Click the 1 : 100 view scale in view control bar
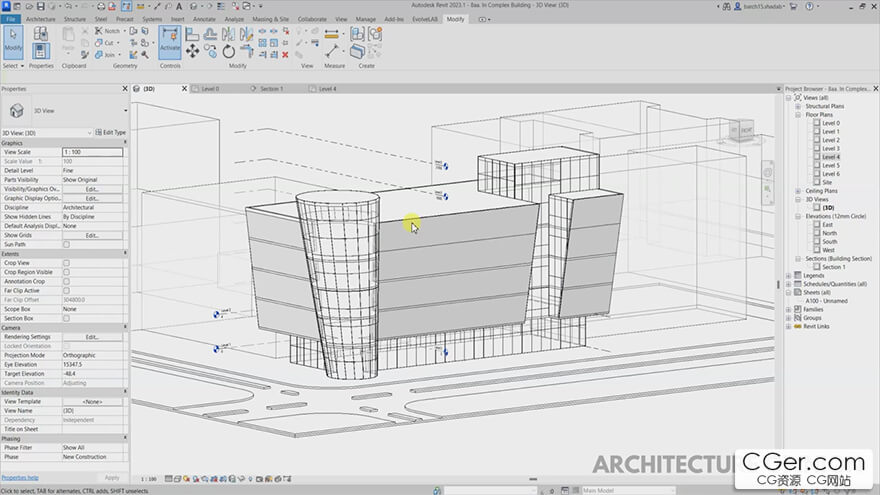The width and height of the screenshot is (880, 495). [x=149, y=479]
